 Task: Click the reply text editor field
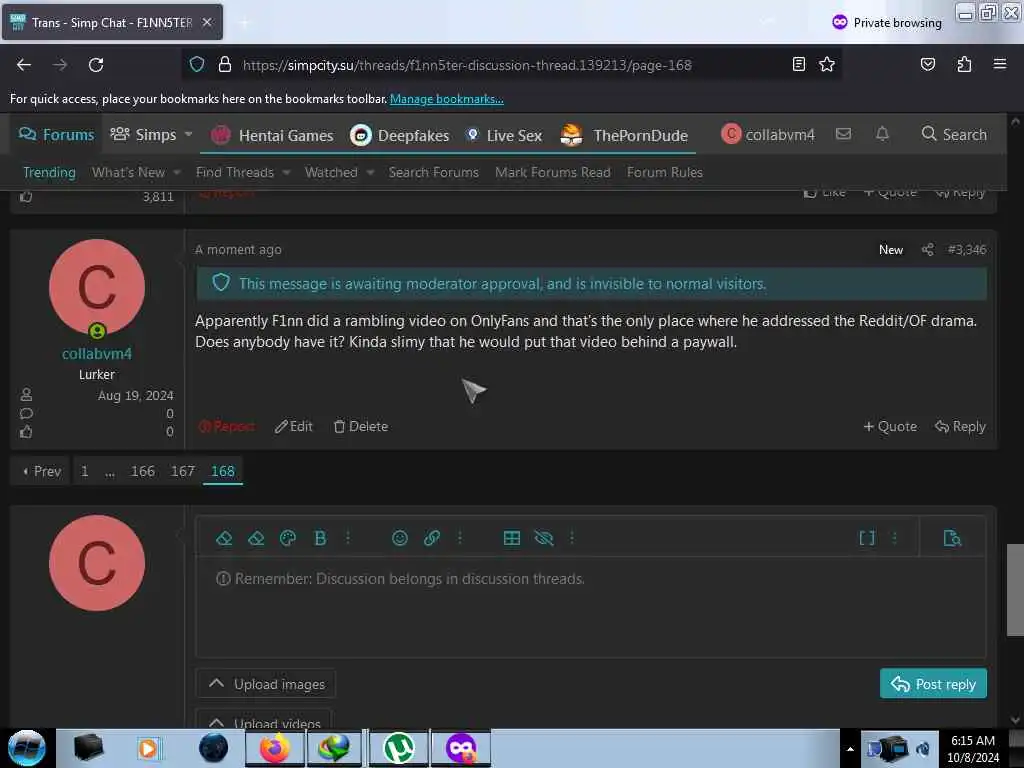[590, 607]
